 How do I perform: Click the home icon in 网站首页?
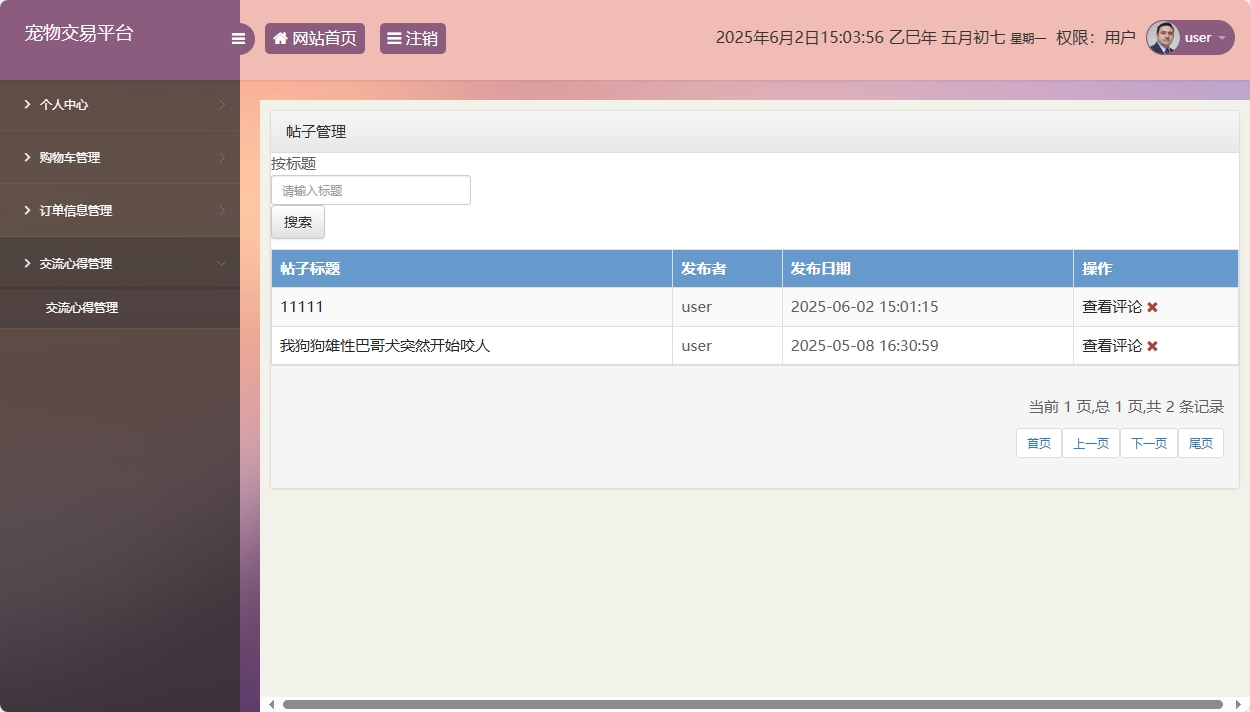click(280, 39)
